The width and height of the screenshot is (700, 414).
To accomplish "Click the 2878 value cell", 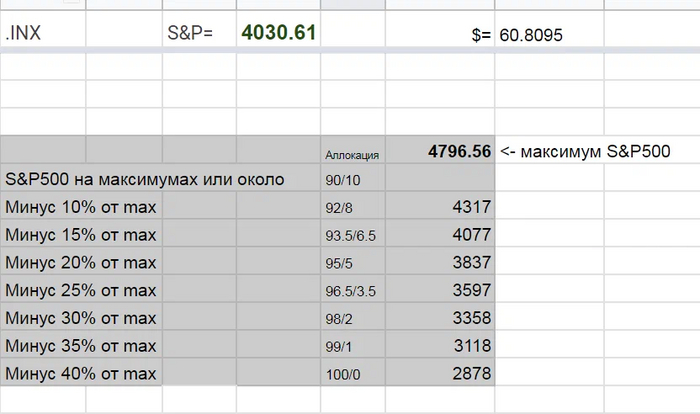I will [440, 374].
